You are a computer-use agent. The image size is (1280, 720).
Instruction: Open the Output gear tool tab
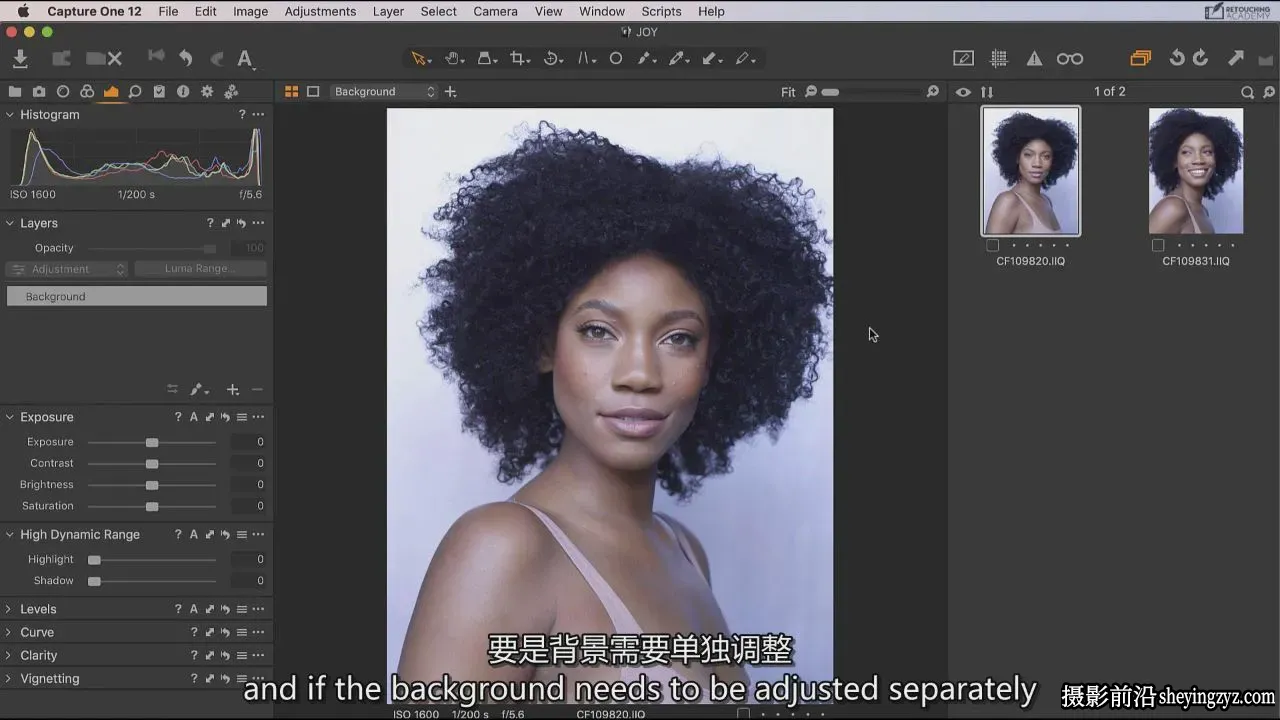tap(207, 92)
